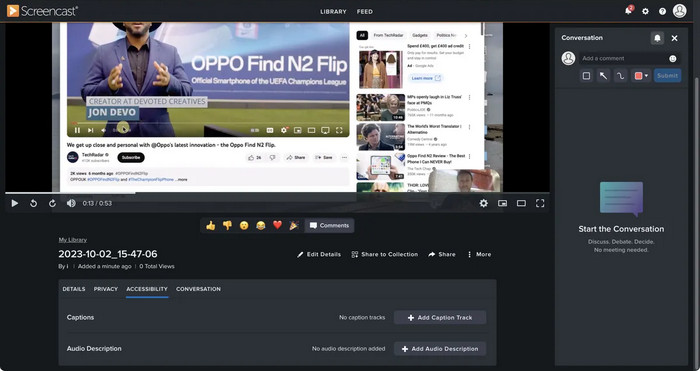Open the More options menu

click(479, 254)
